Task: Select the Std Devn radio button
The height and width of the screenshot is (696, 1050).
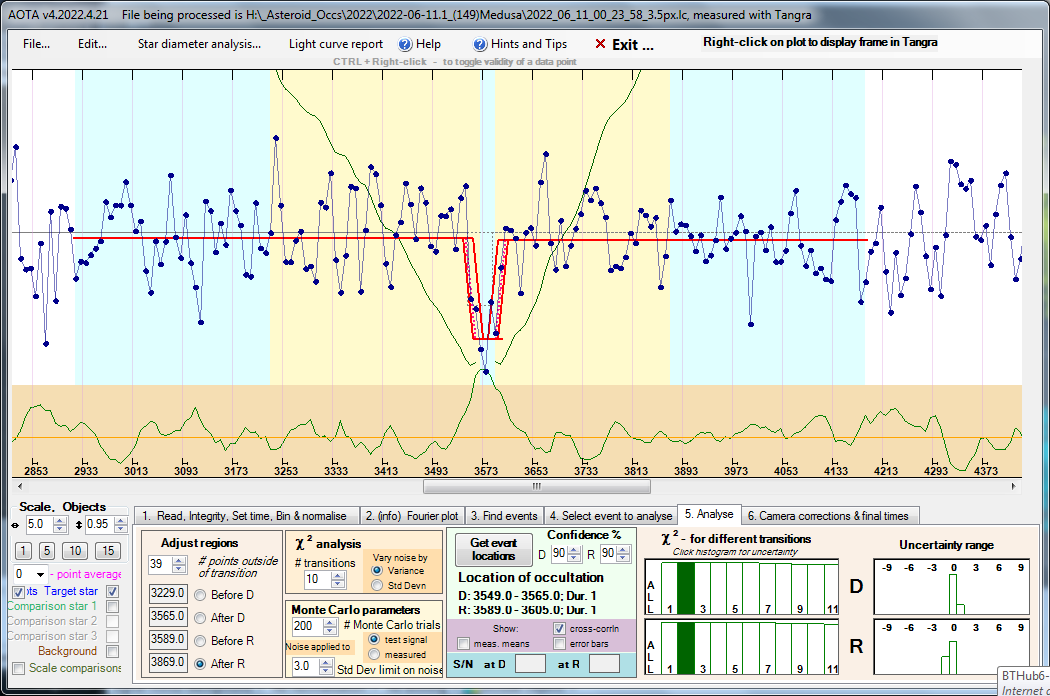Action: pyautogui.click(x=376, y=585)
